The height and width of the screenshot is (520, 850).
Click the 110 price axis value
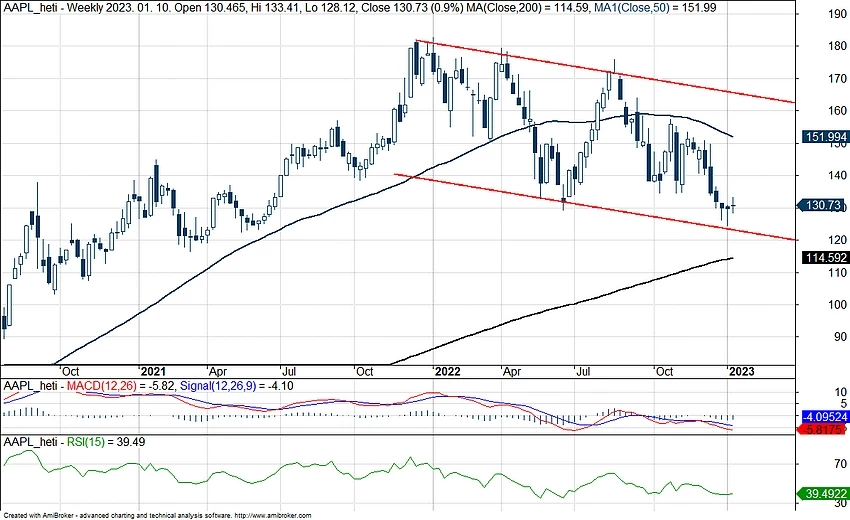pos(838,272)
